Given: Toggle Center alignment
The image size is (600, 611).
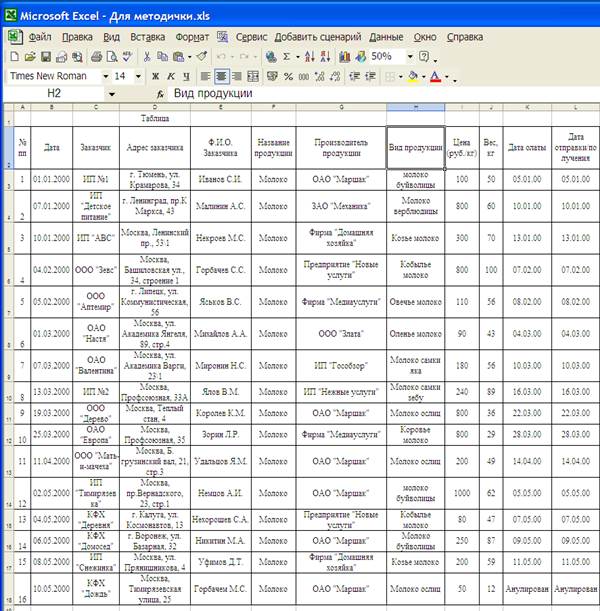Looking at the screenshot, I should pos(221,76).
